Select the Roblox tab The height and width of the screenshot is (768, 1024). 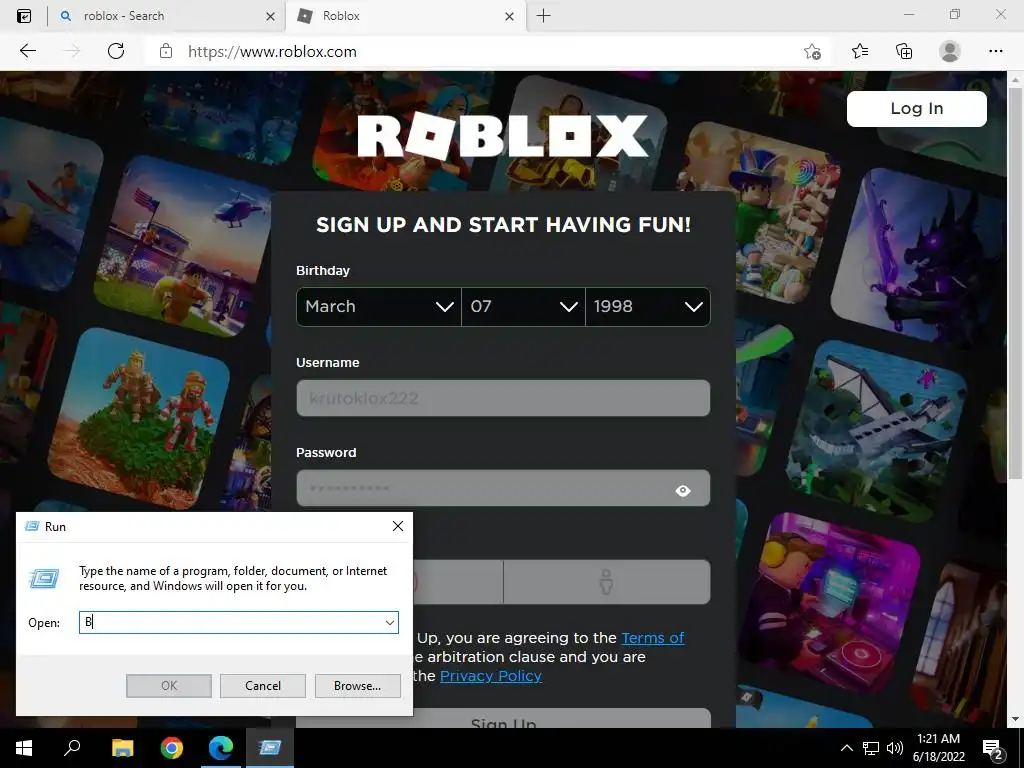[x=406, y=16]
